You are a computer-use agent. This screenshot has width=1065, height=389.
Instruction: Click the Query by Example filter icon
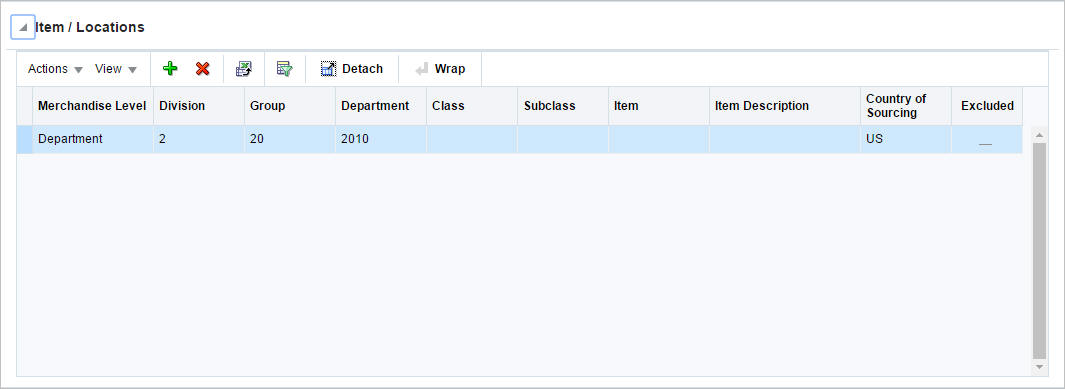click(x=285, y=69)
